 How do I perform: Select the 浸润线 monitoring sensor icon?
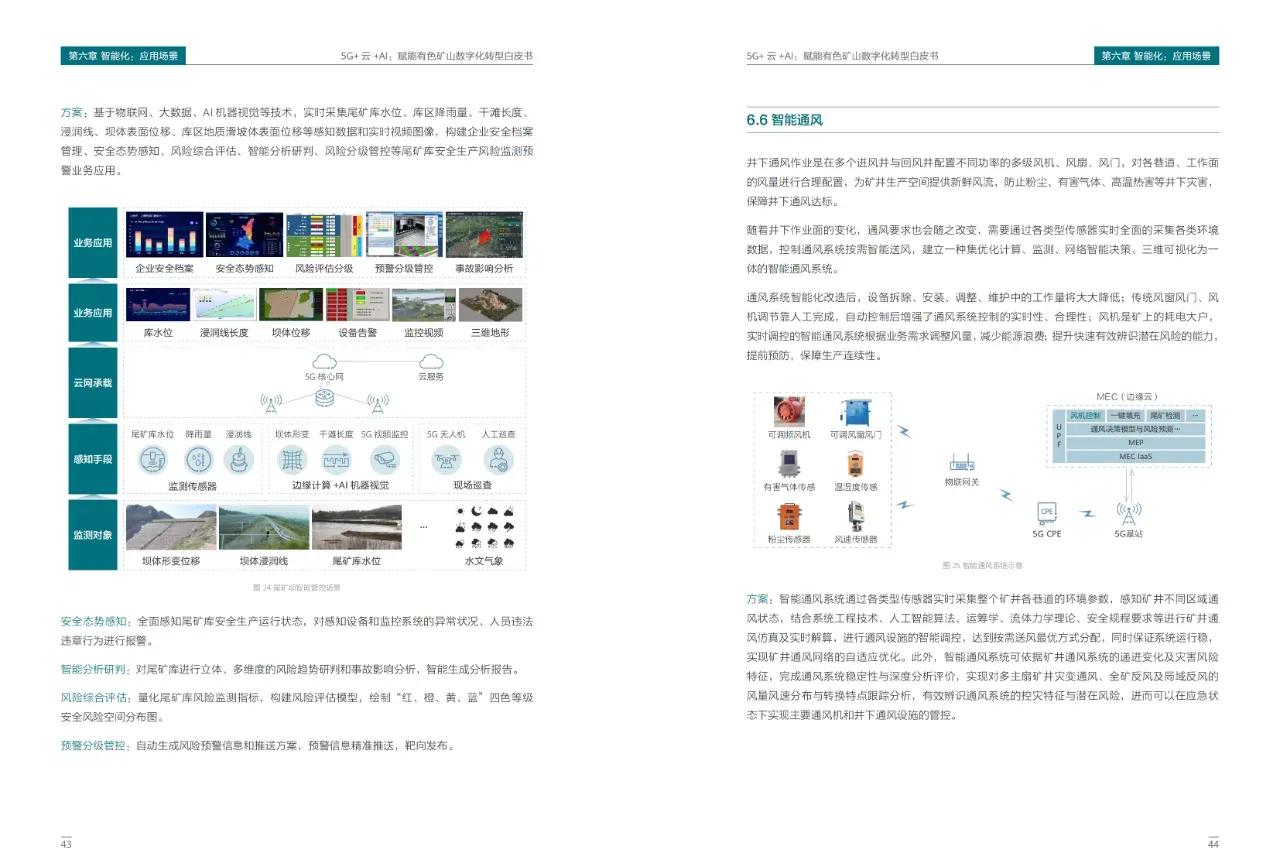(239, 459)
